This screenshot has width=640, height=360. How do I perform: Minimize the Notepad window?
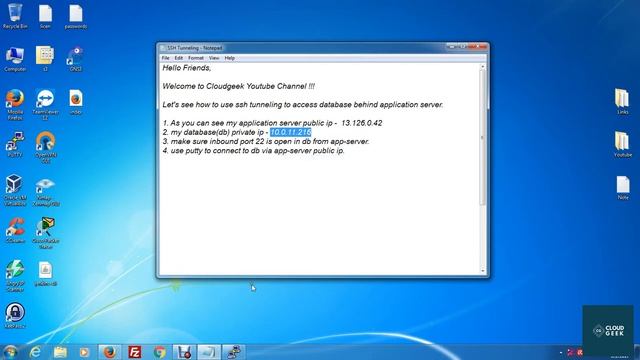[x=452, y=47]
